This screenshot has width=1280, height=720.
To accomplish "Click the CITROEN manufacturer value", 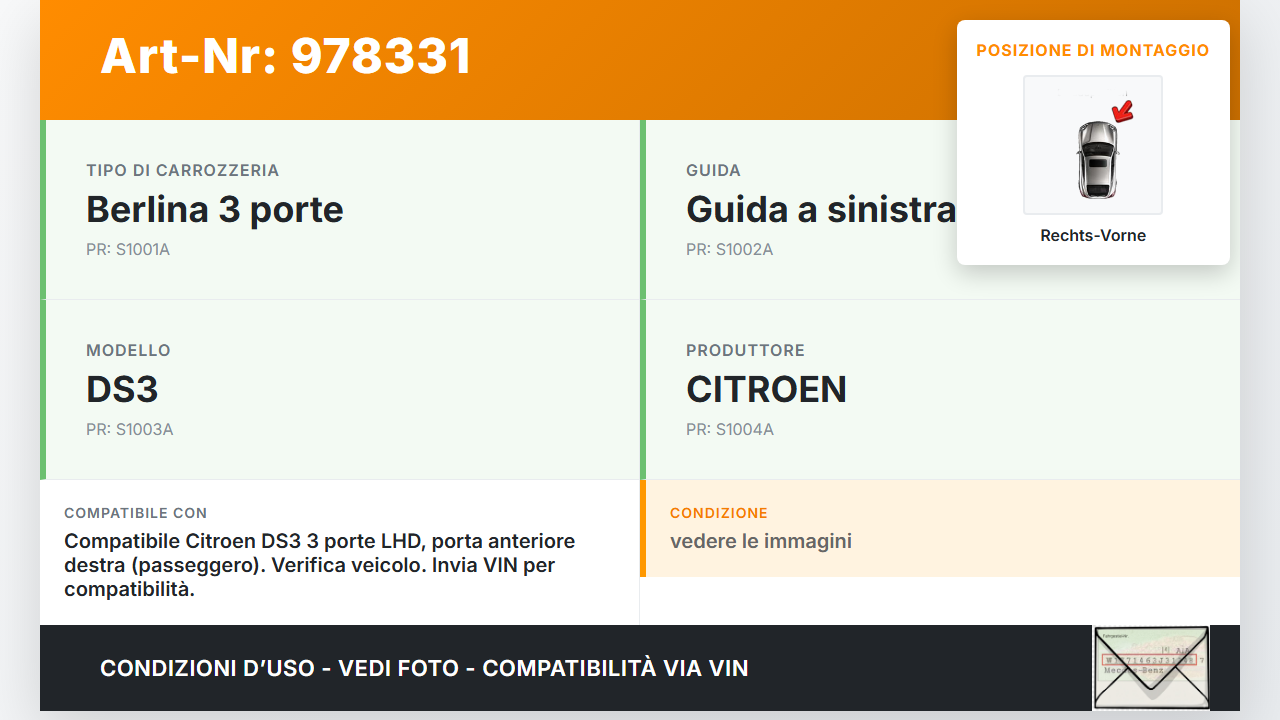I will pyautogui.click(x=766, y=389).
